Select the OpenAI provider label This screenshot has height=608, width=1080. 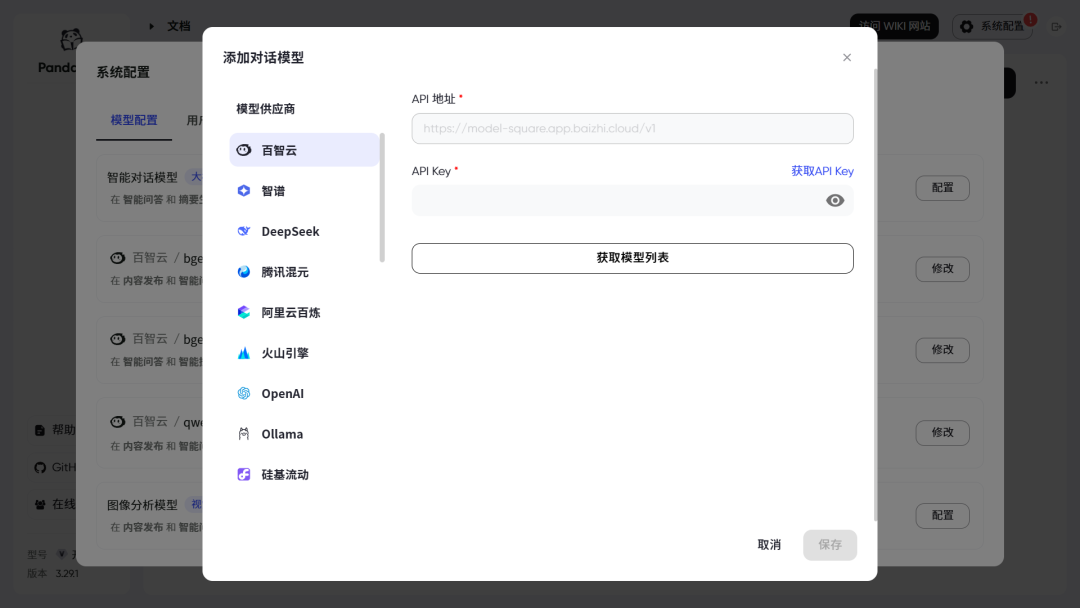tap(282, 393)
